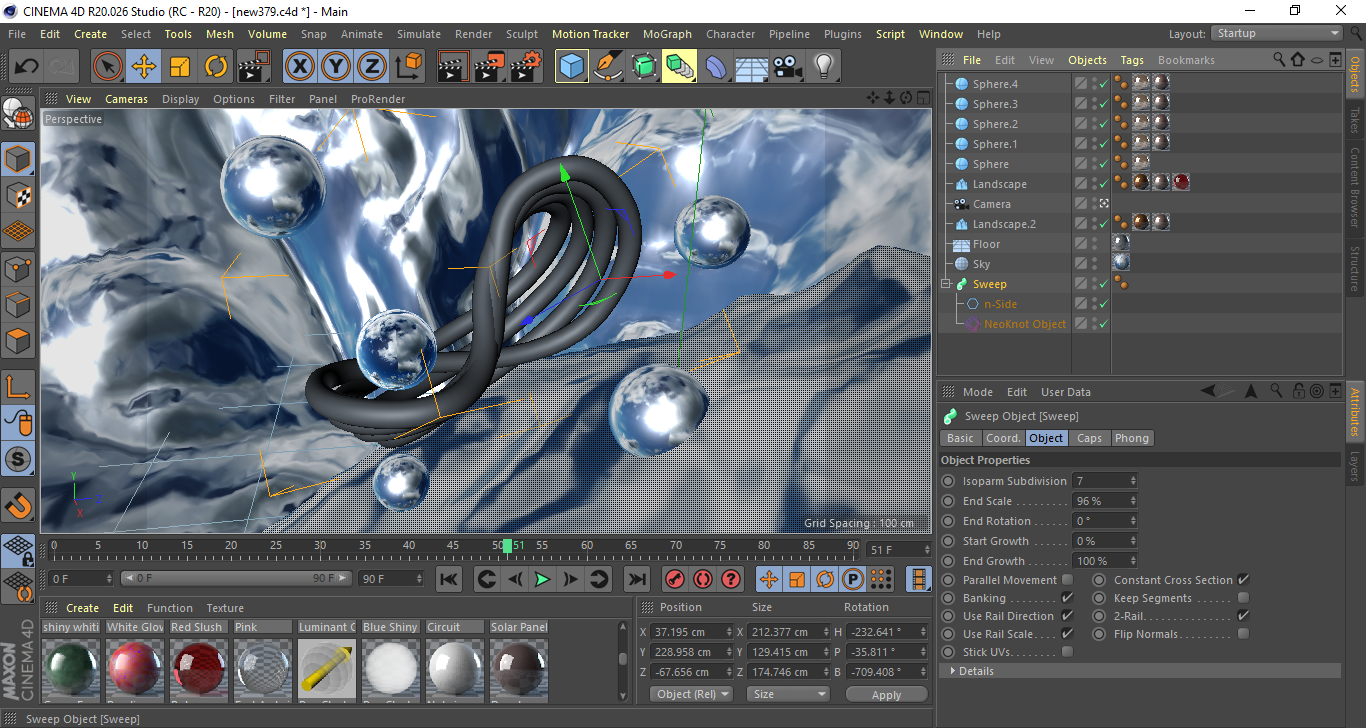Image resolution: width=1366 pixels, height=728 pixels.
Task: Enable Flip Normals checkbox
Action: 1243,634
